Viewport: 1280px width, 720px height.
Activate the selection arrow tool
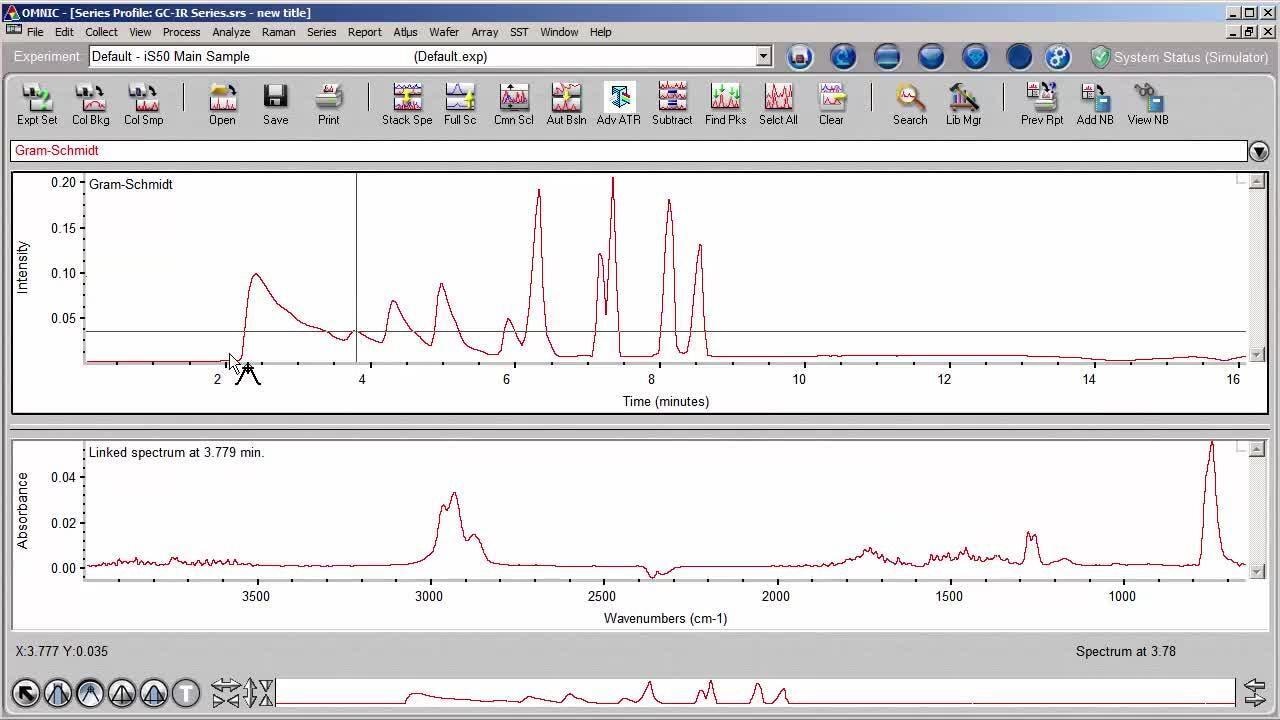click(x=26, y=692)
